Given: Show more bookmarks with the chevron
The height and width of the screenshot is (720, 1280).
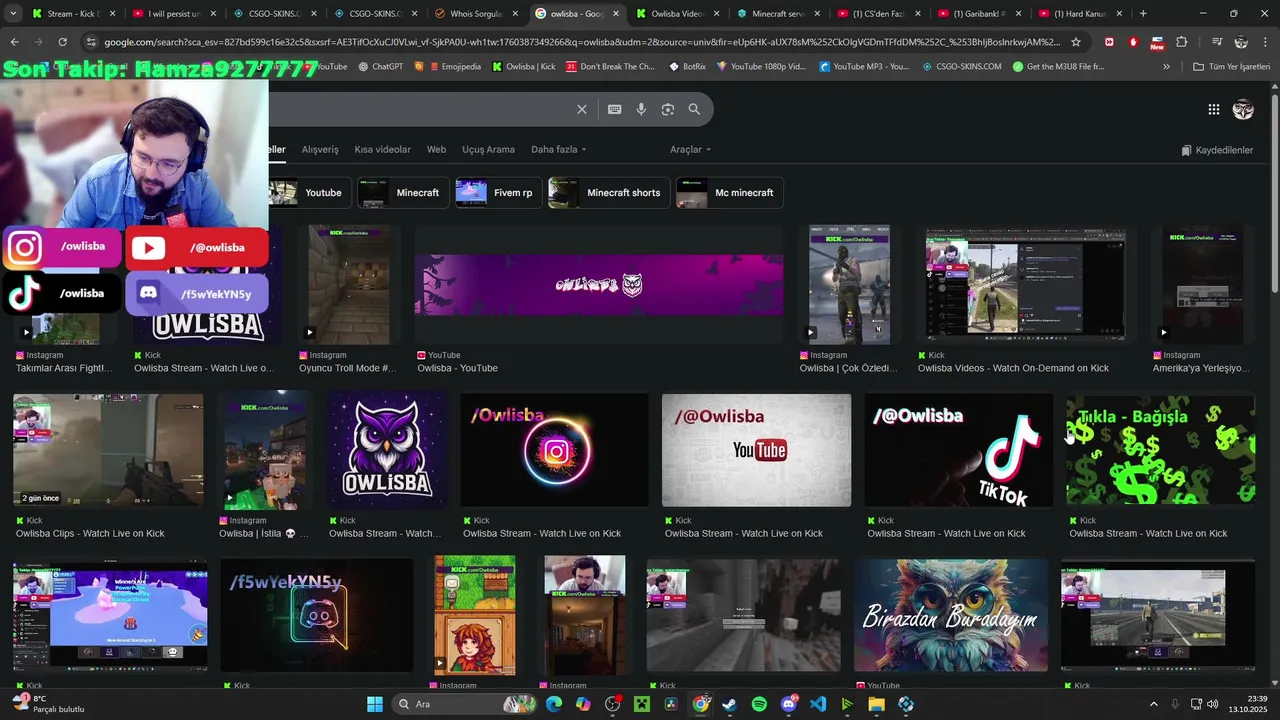Looking at the screenshot, I should 1166,66.
